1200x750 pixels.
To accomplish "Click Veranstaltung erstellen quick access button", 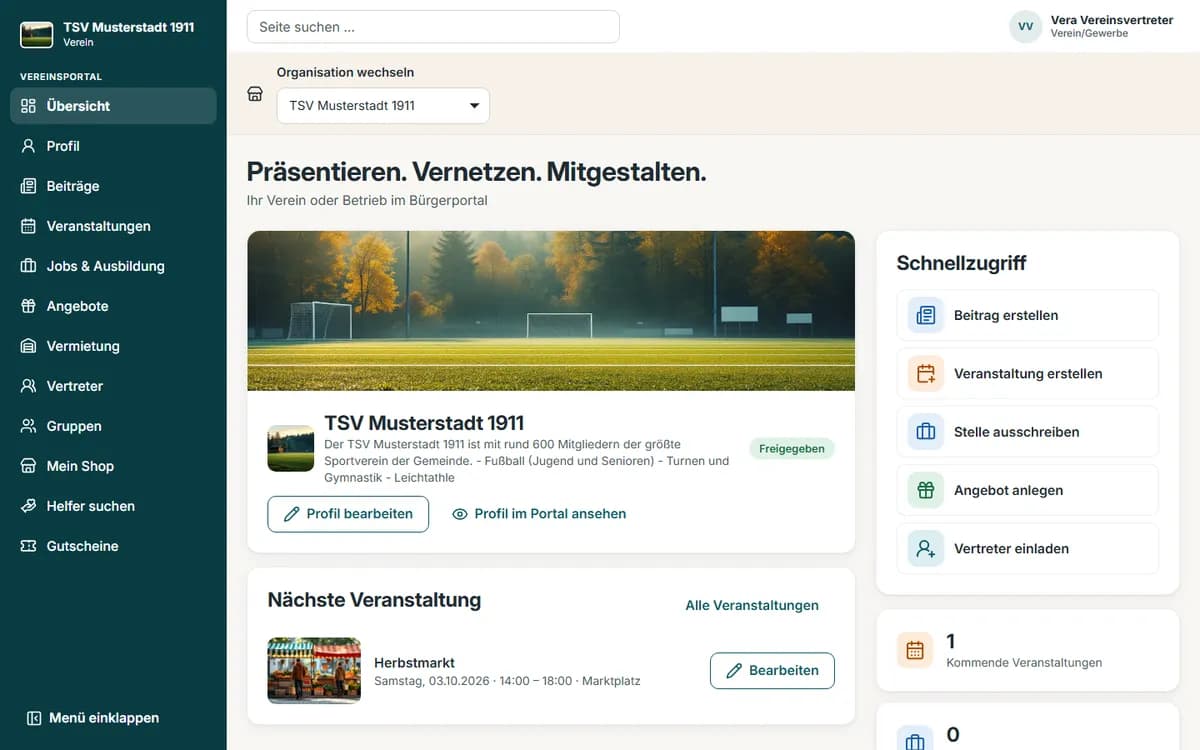I will point(1028,374).
